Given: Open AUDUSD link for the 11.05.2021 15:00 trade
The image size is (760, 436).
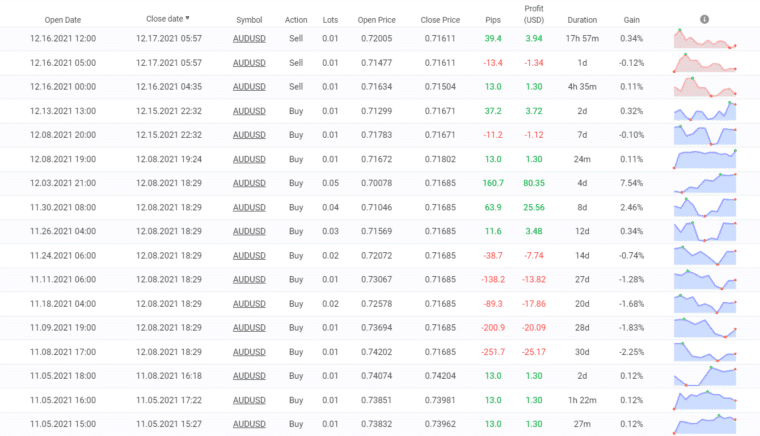Looking at the screenshot, I should point(249,424).
